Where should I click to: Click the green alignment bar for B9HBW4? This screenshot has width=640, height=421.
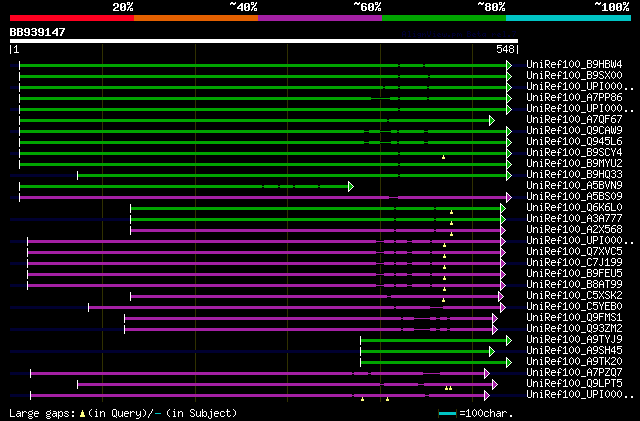(x=263, y=65)
